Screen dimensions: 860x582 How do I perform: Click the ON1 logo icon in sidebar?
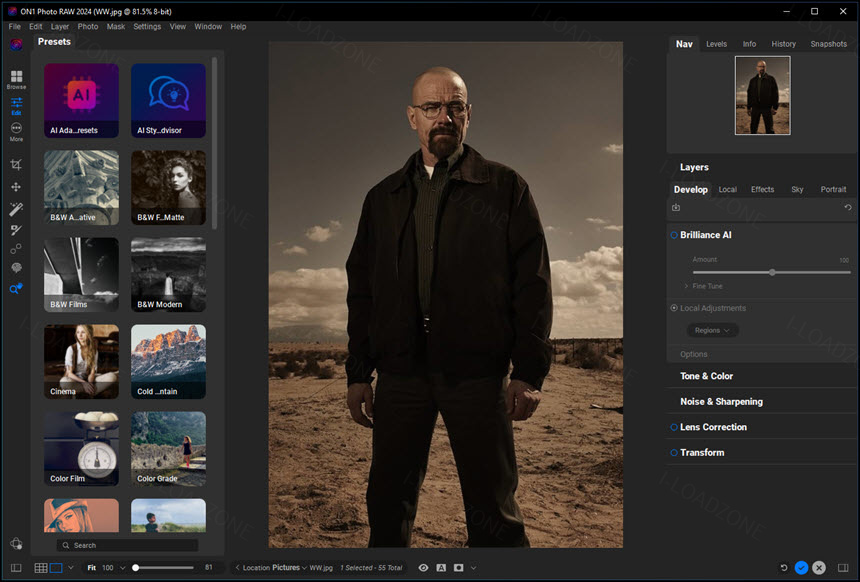point(16,44)
